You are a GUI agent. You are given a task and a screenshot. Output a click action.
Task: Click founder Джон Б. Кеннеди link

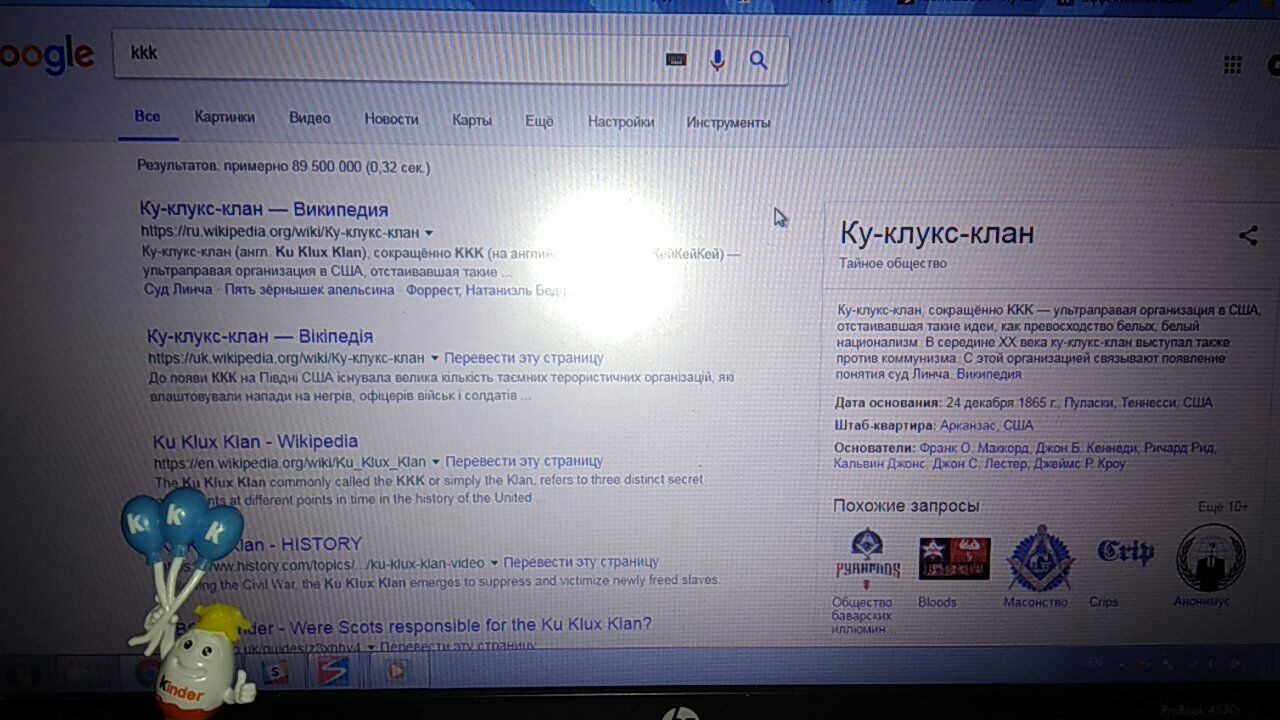point(1089,448)
